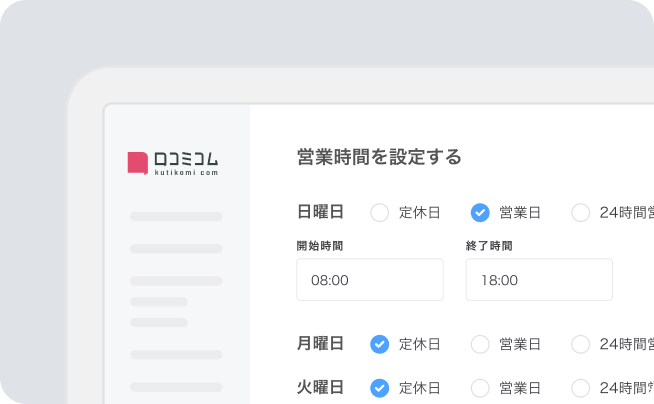Image resolution: width=654 pixels, height=404 pixels.
Task: Select 定休日 for 月曜日
Action: click(x=380, y=344)
